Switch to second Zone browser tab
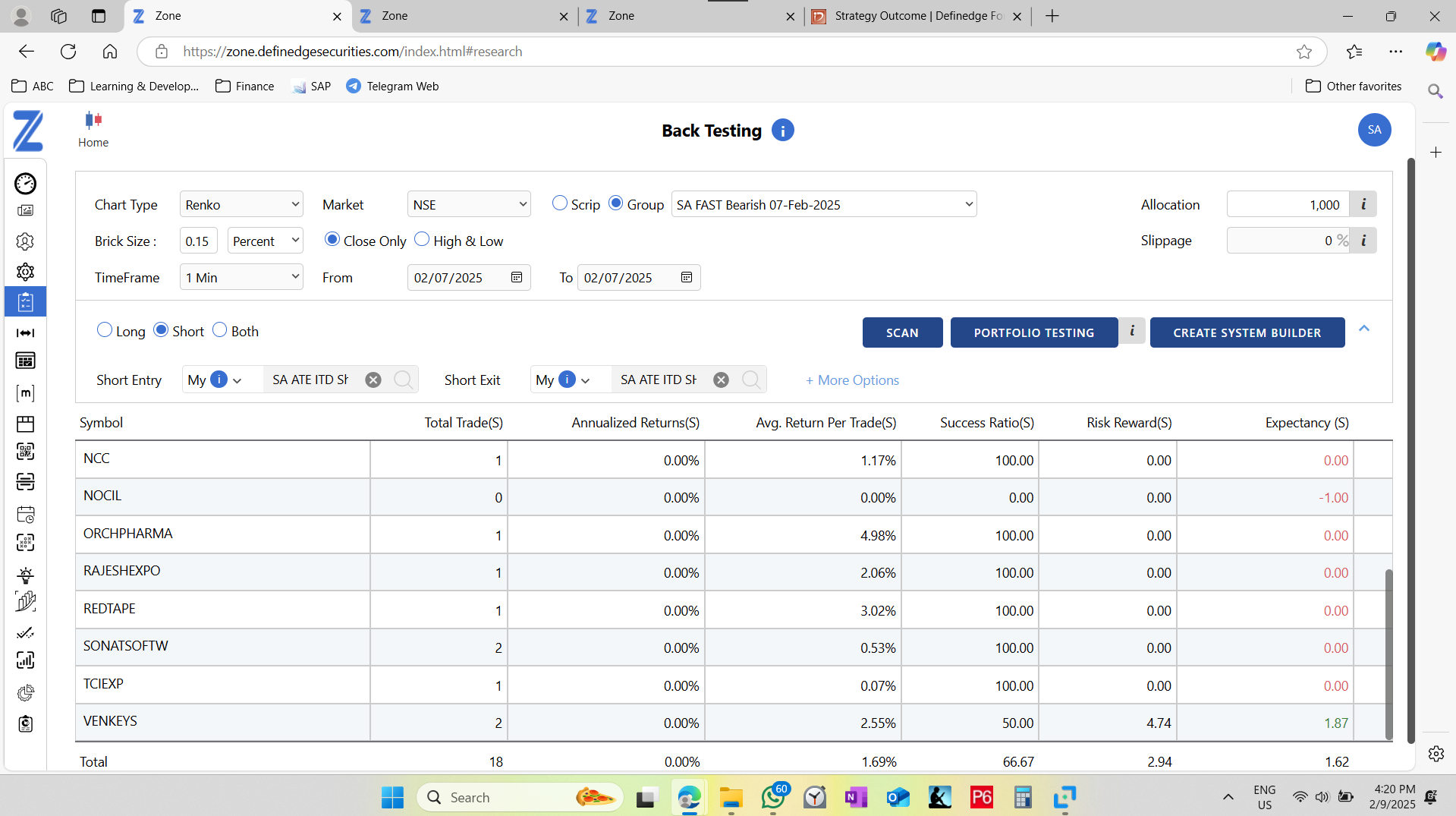Viewport: 1456px width, 816px height. [464, 16]
